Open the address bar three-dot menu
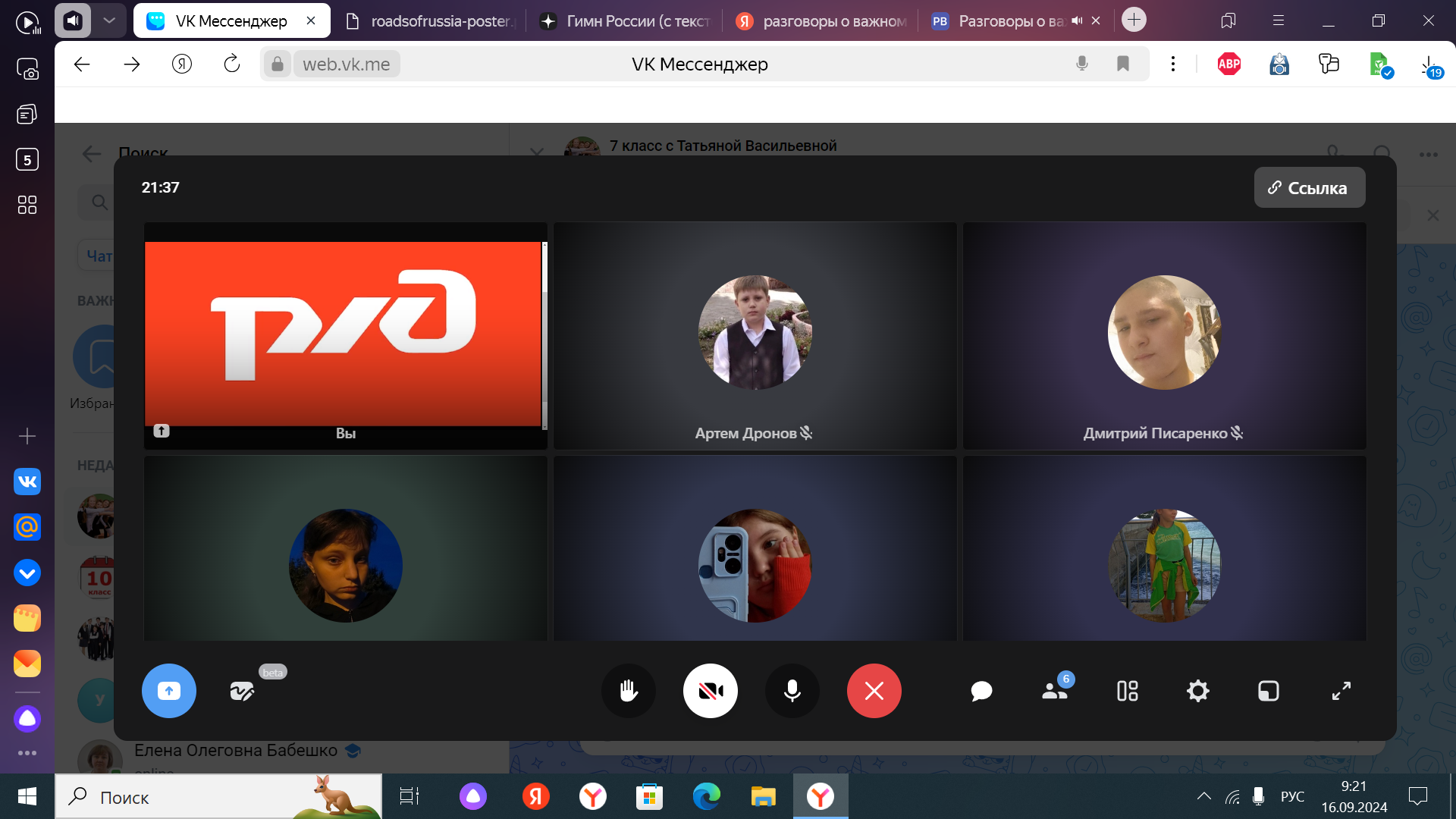Image resolution: width=1456 pixels, height=819 pixels. [x=1173, y=64]
